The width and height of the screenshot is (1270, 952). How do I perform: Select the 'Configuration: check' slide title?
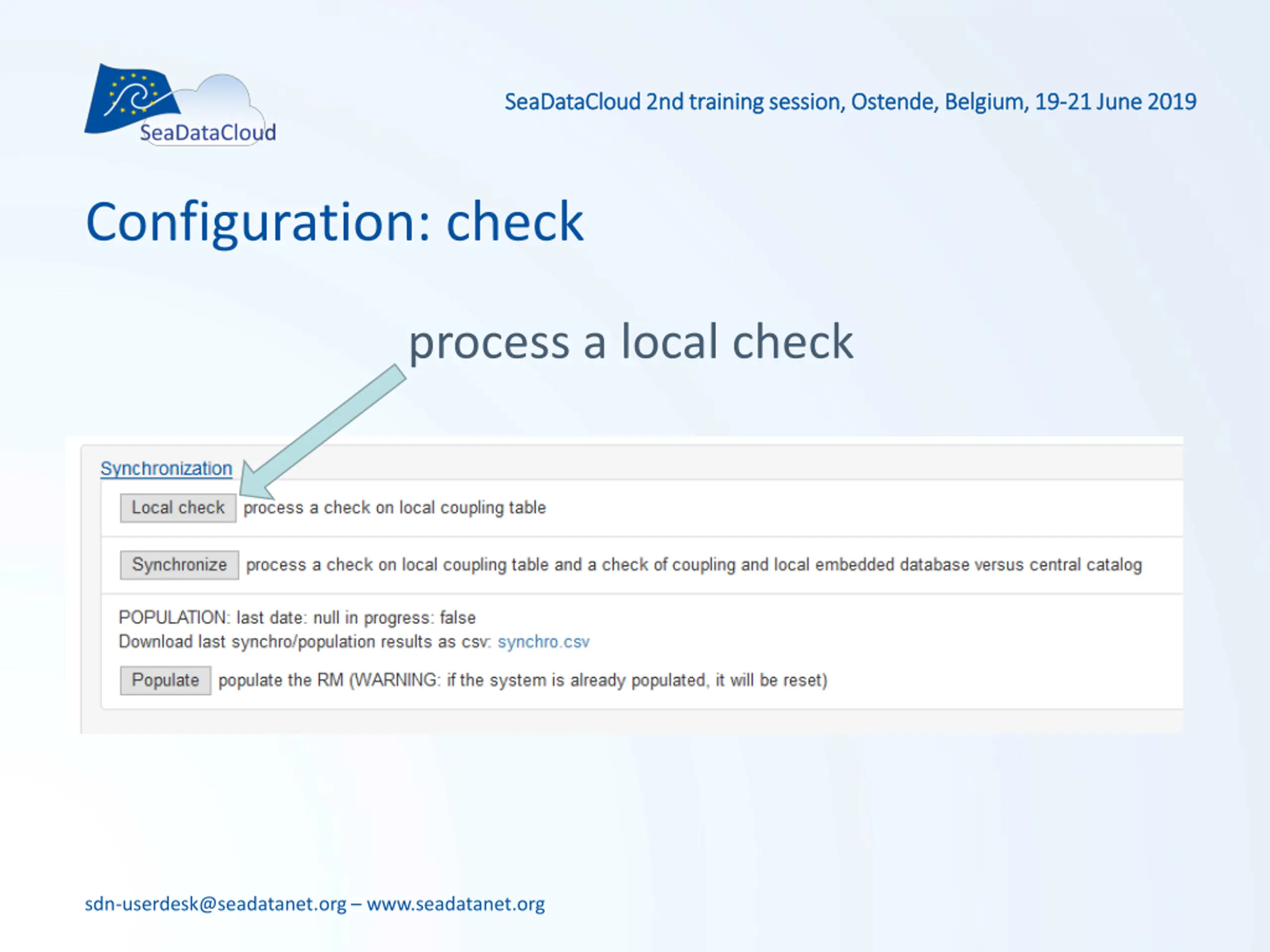coord(334,223)
